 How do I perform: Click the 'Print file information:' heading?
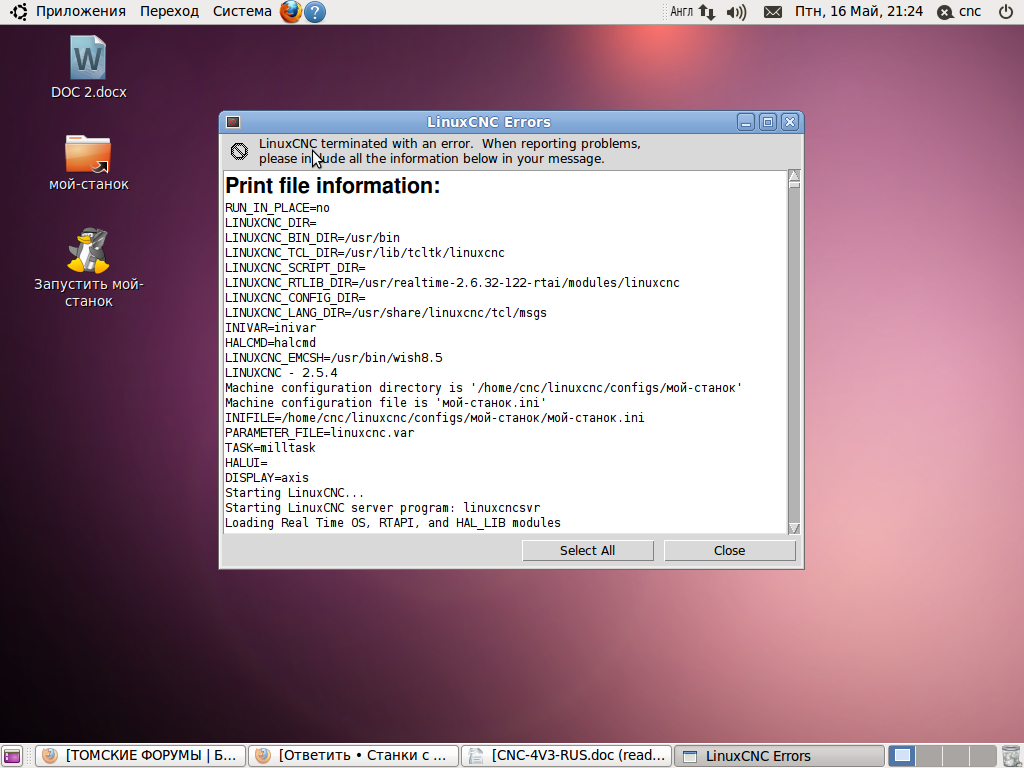click(x=332, y=186)
